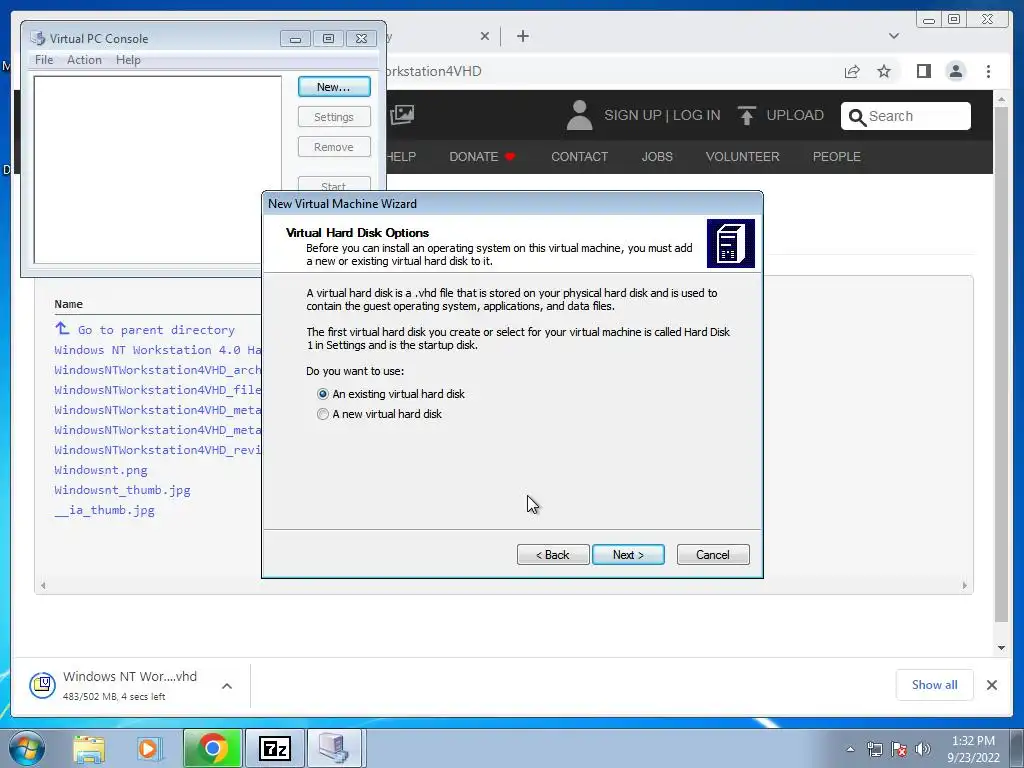Select An existing virtual hard disk option

point(391,394)
